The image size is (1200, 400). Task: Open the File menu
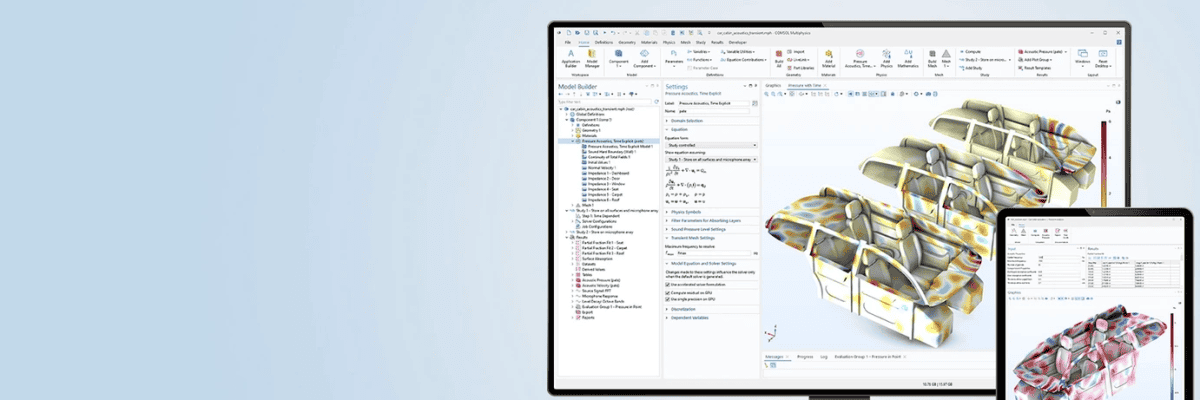click(568, 42)
